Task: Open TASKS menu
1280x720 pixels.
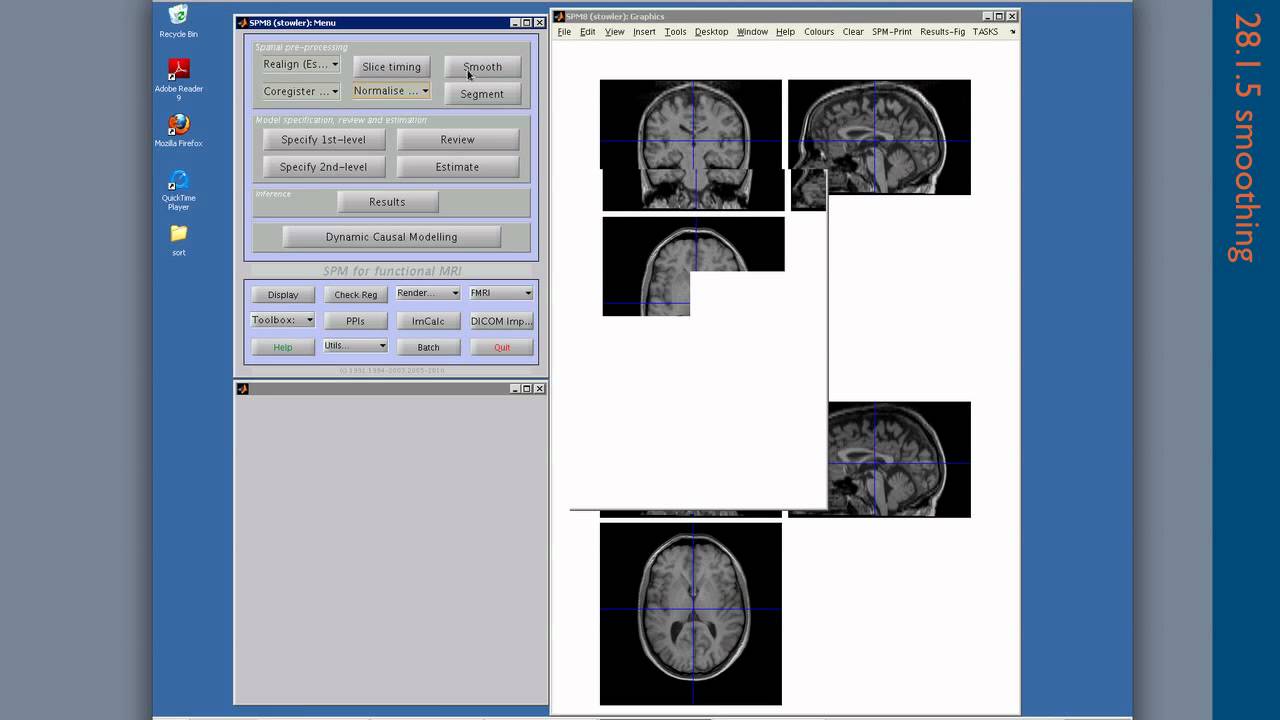Action: (x=985, y=32)
